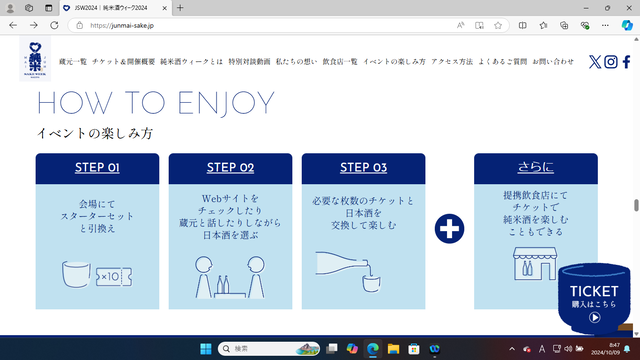Open 私たちの想い navigation item
This screenshot has height=360, width=640.
pos(296,62)
